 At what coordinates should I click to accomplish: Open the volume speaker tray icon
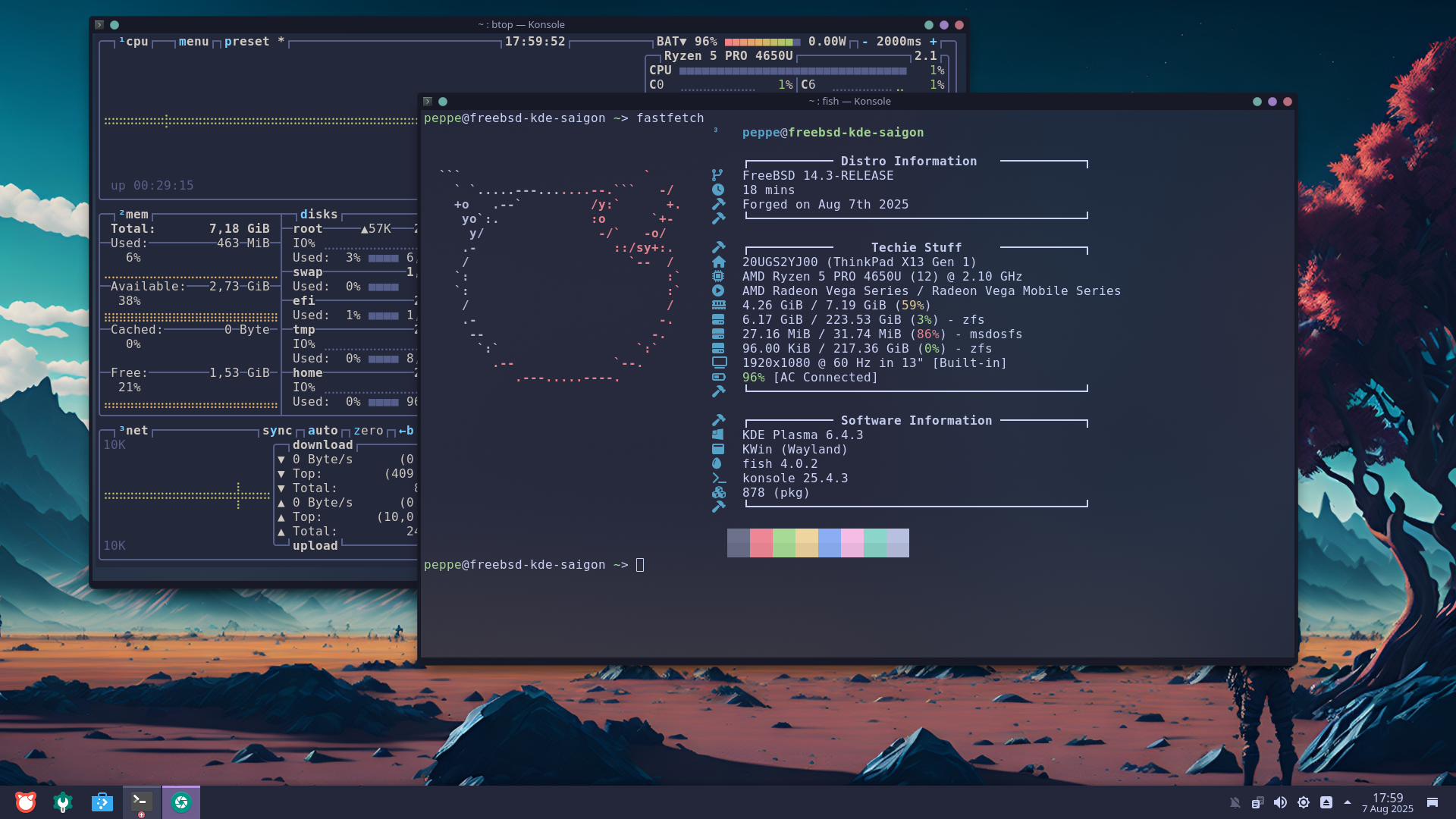1280,802
